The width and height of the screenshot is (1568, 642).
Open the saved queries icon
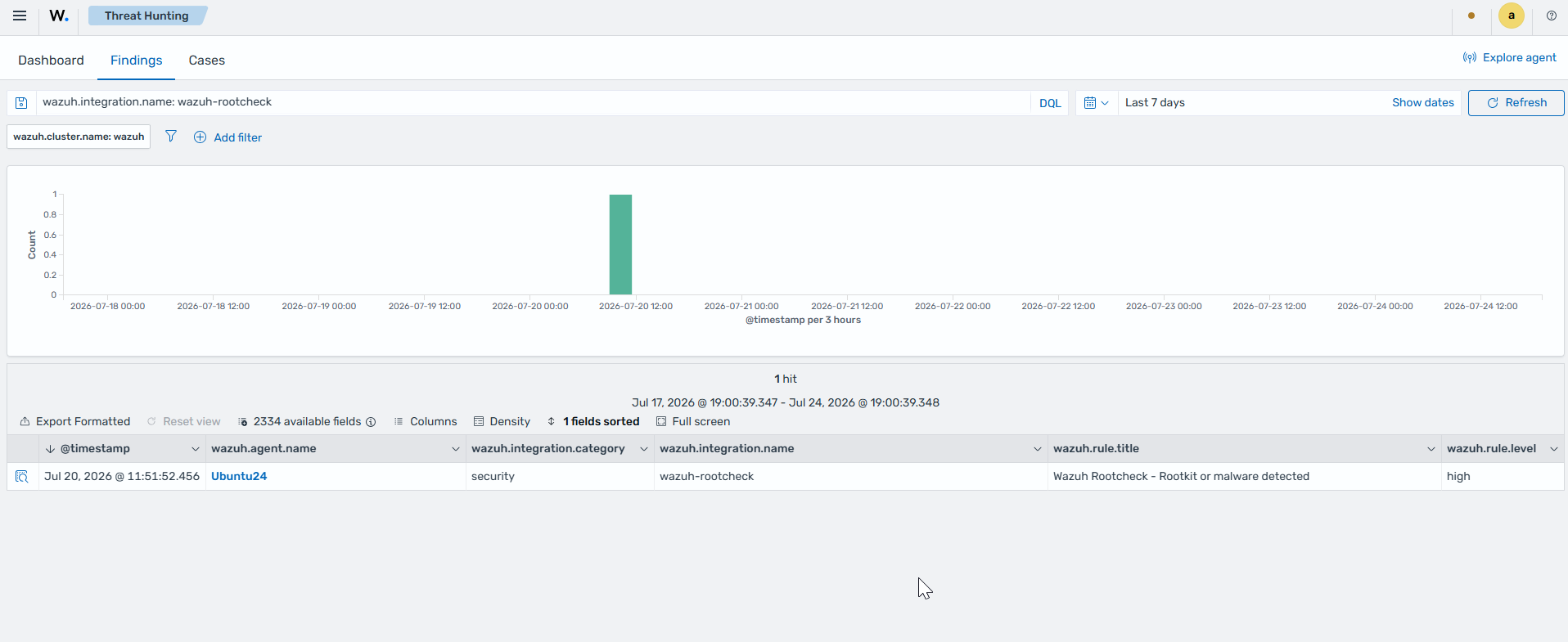(x=22, y=103)
